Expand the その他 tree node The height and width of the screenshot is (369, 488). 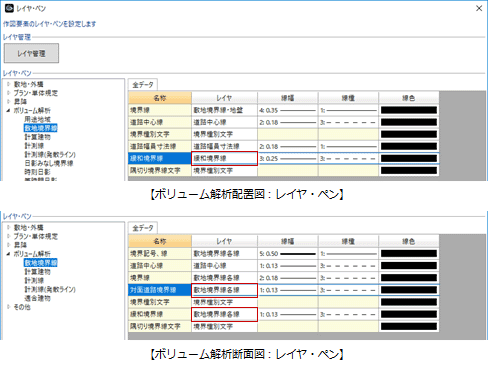(x=9, y=307)
